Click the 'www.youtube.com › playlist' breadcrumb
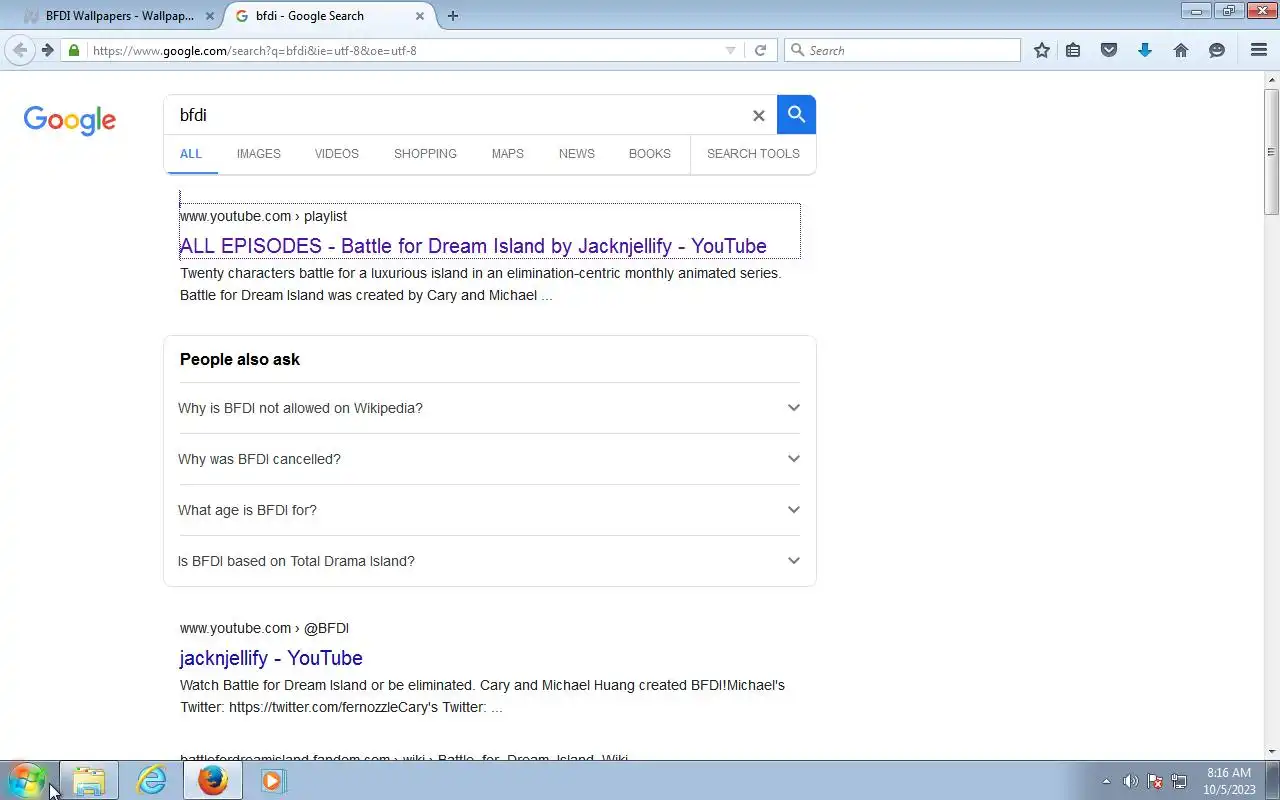This screenshot has width=1280, height=800. click(263, 216)
